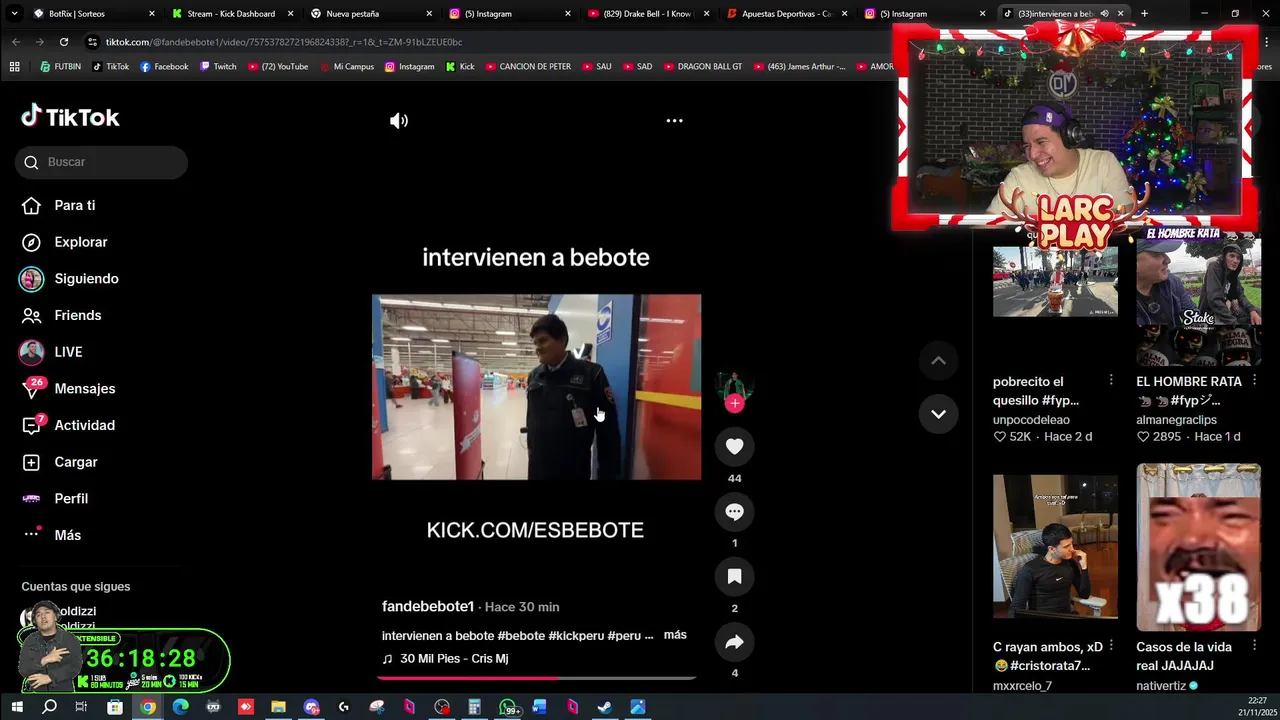Open Microsoft Edge from the taskbar
This screenshot has height=720, width=1280.
tap(180, 707)
